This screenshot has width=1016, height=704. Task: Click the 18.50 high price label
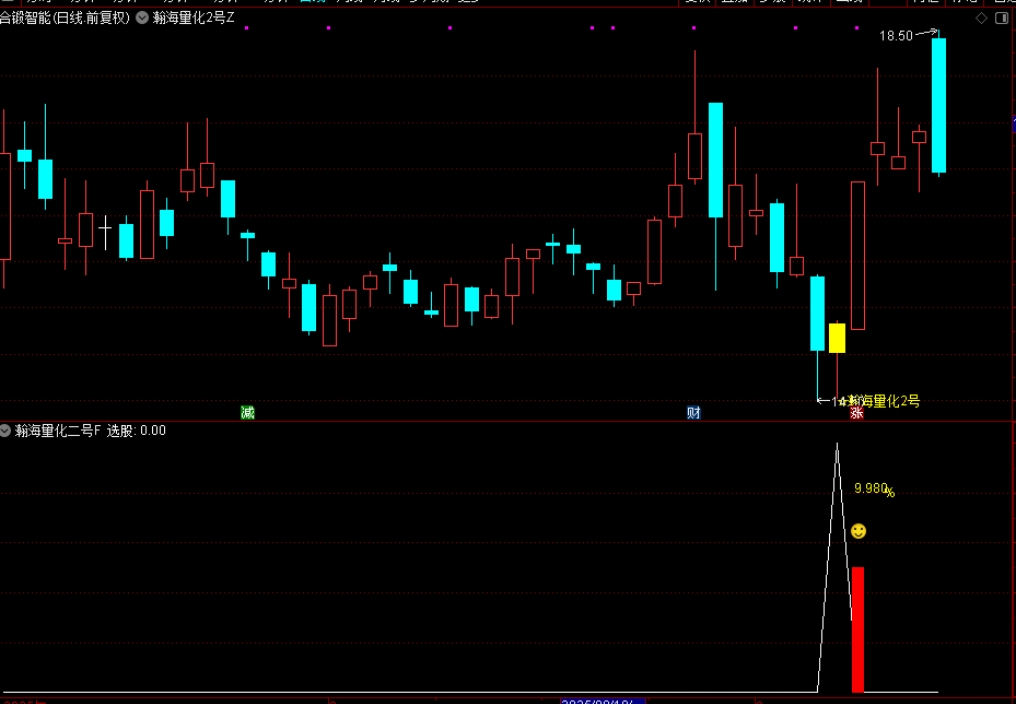(x=895, y=36)
